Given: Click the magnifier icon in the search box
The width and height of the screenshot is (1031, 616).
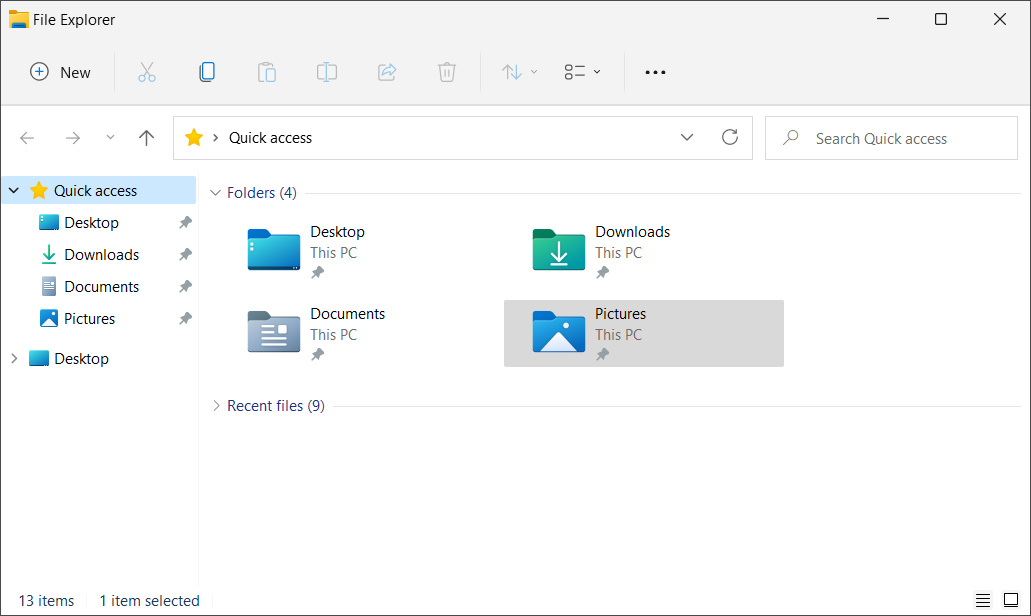Looking at the screenshot, I should pyautogui.click(x=790, y=137).
